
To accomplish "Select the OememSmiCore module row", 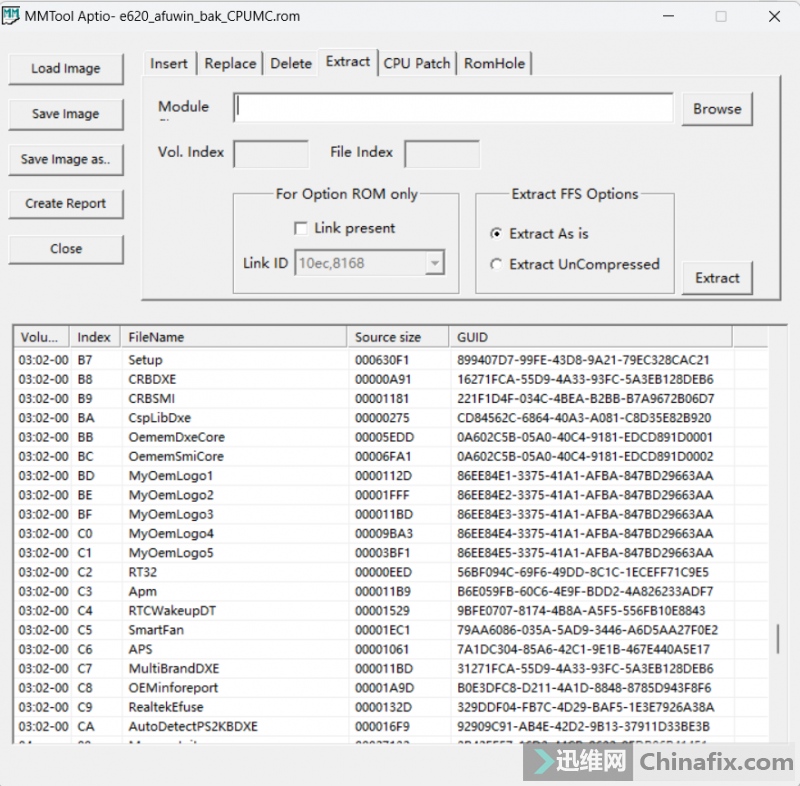I will tap(391, 457).
